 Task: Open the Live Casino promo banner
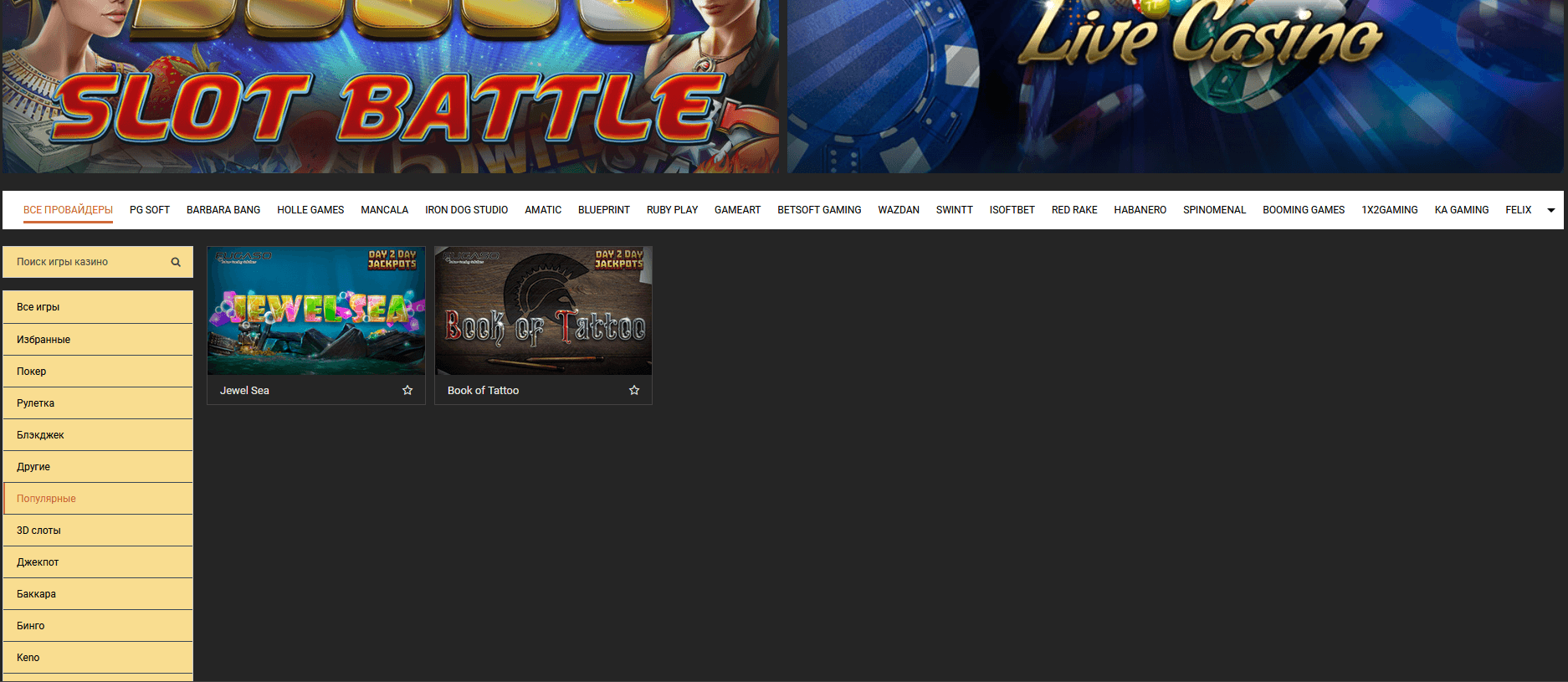coord(1176,86)
